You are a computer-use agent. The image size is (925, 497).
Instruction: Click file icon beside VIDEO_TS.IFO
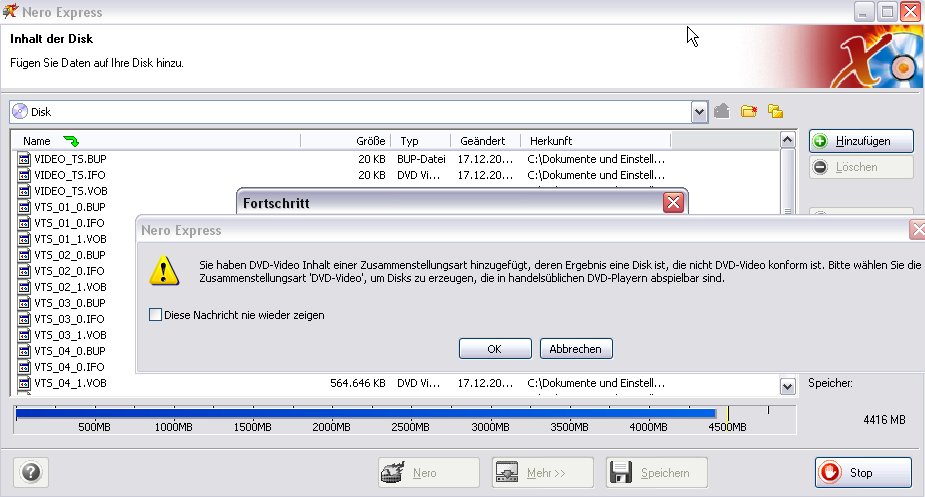click(x=24, y=175)
